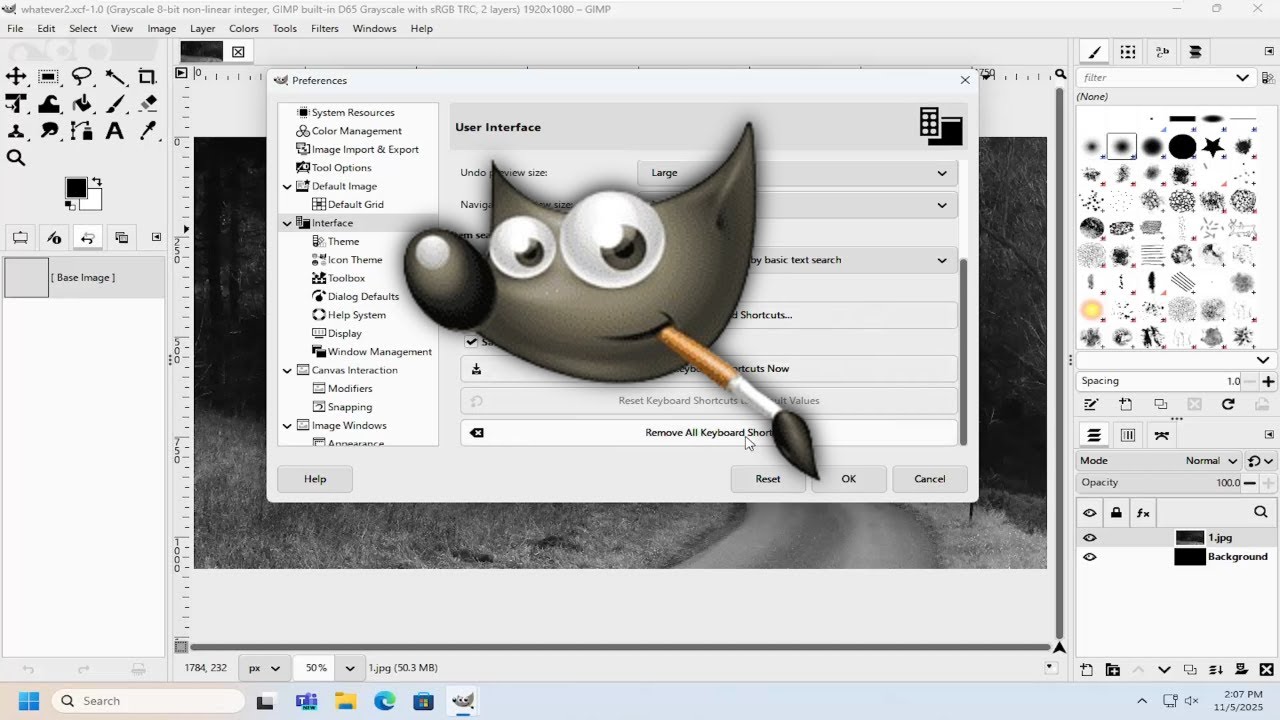This screenshot has height=720, width=1280.
Task: Pick the Free Select lasso tool
Action: coord(82,76)
